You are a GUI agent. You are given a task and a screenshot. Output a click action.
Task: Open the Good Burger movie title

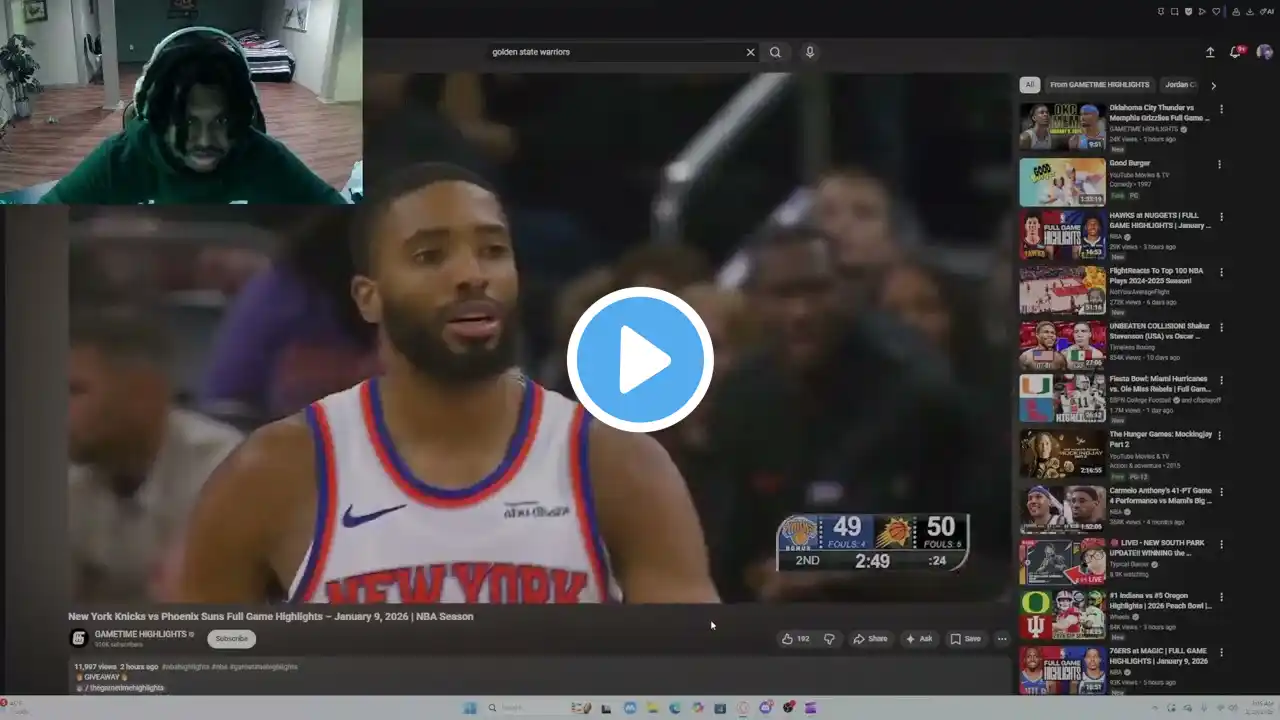click(1130, 163)
